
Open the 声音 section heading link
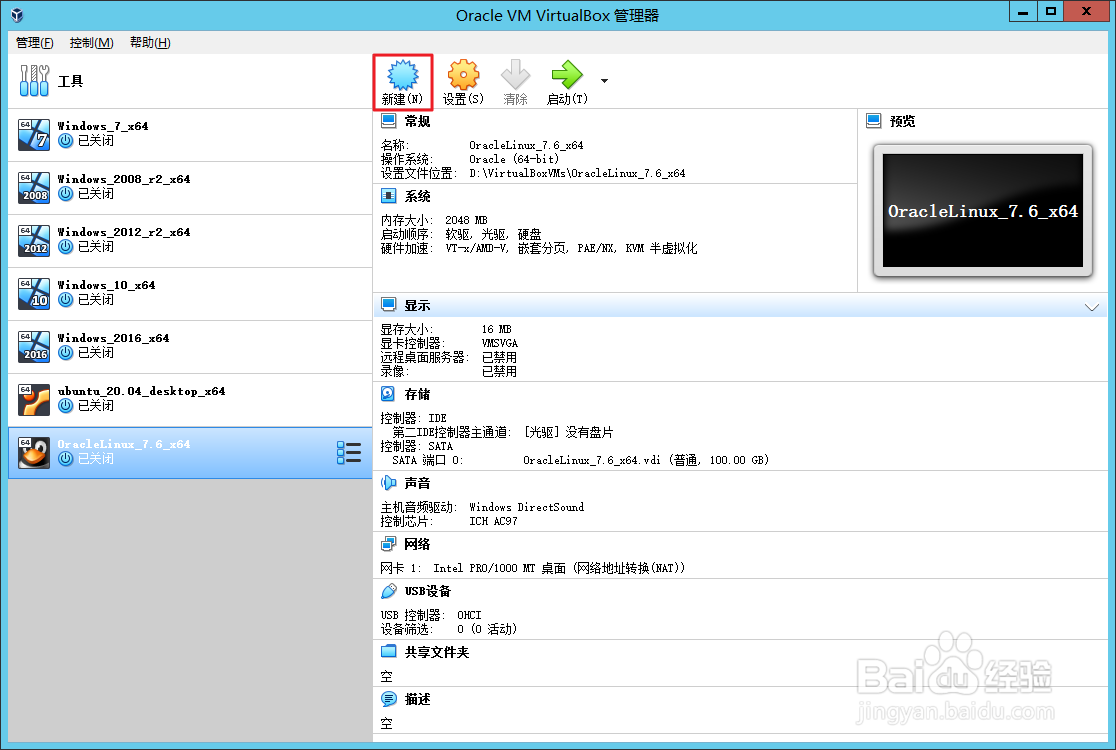tap(417, 483)
